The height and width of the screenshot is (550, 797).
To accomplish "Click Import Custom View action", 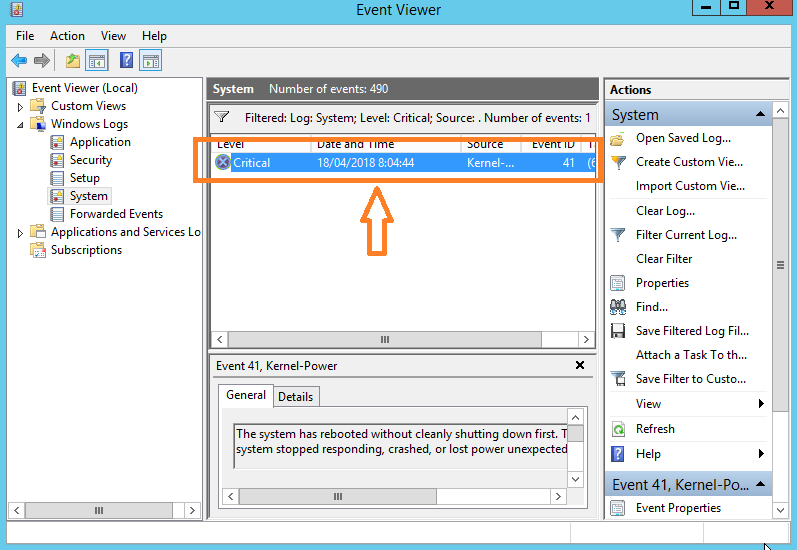I will point(690,186).
